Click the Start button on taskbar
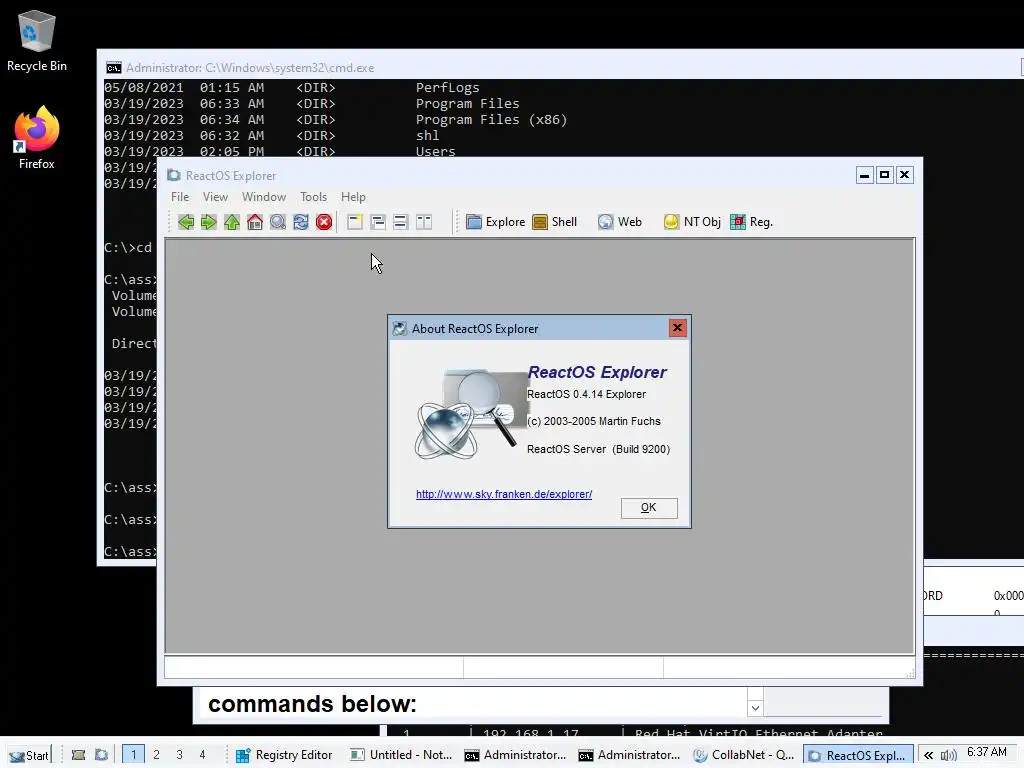The height and width of the screenshot is (768, 1024). pos(29,755)
